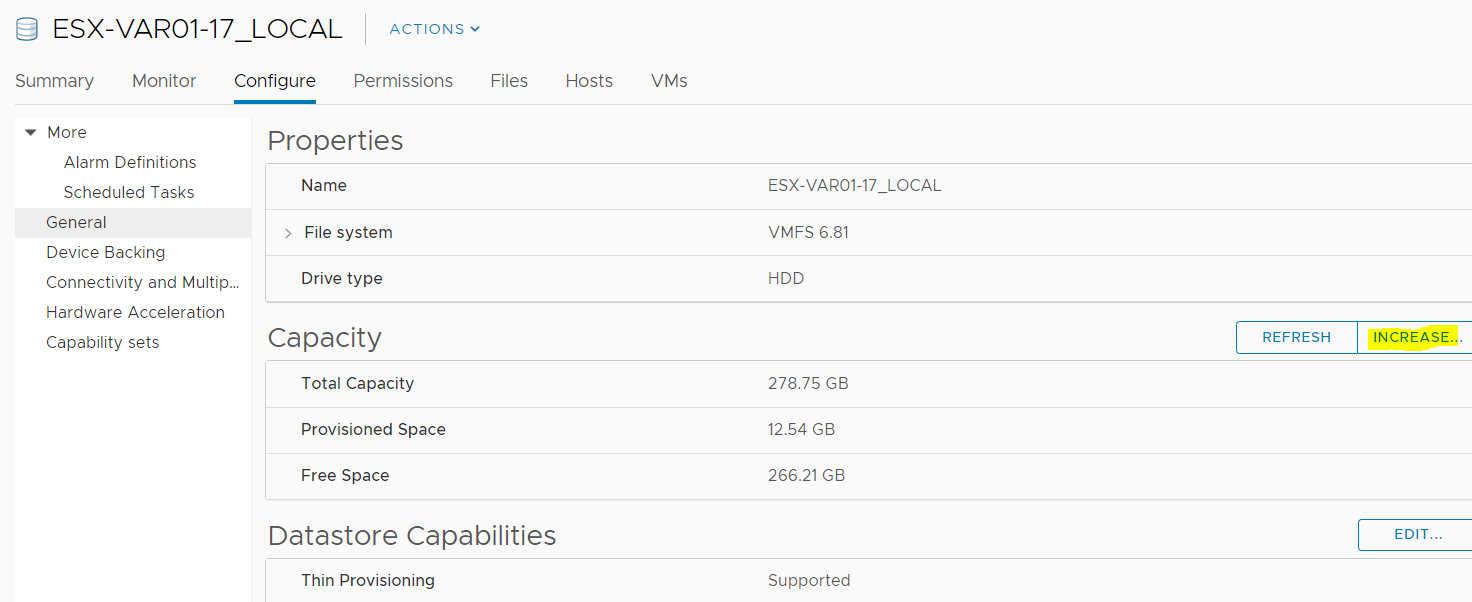Image resolution: width=1472 pixels, height=602 pixels.
Task: Select Connectivity and Multipathing
Action: point(142,282)
